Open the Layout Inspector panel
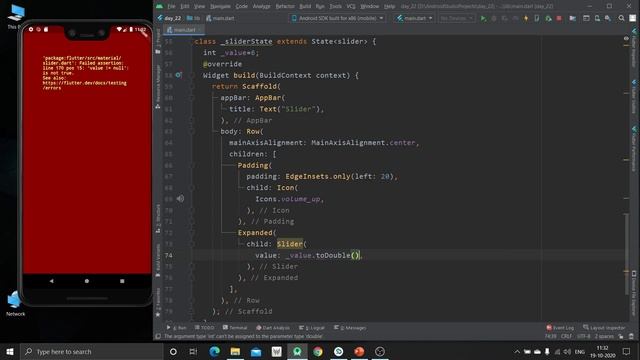This screenshot has height=360, width=640. pyautogui.click(x=604, y=328)
